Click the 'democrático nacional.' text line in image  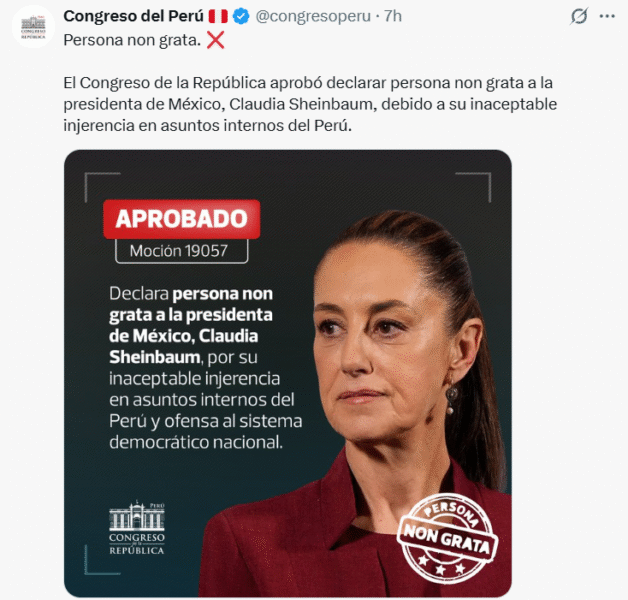tap(196, 442)
